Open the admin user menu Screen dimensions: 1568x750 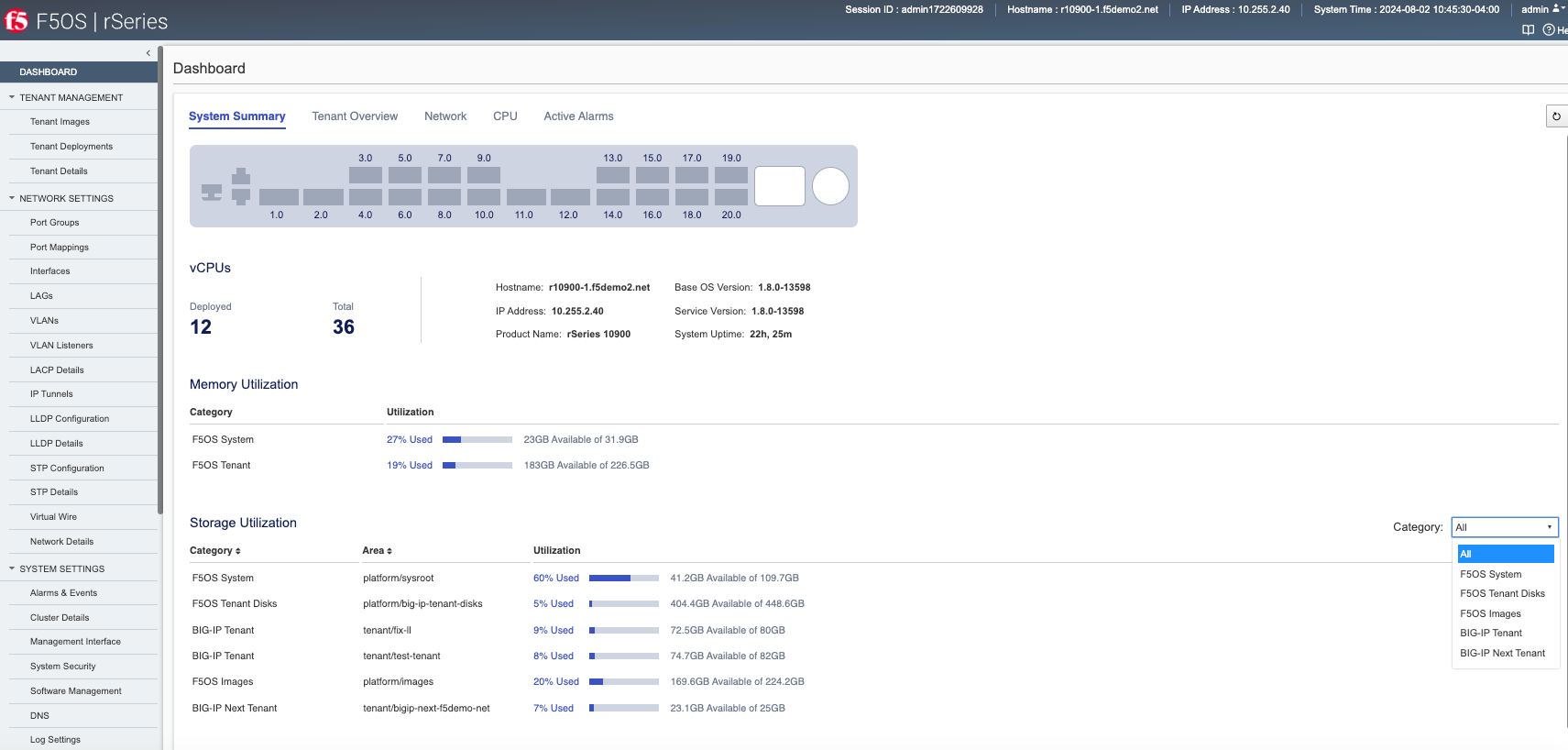[x=1543, y=9]
